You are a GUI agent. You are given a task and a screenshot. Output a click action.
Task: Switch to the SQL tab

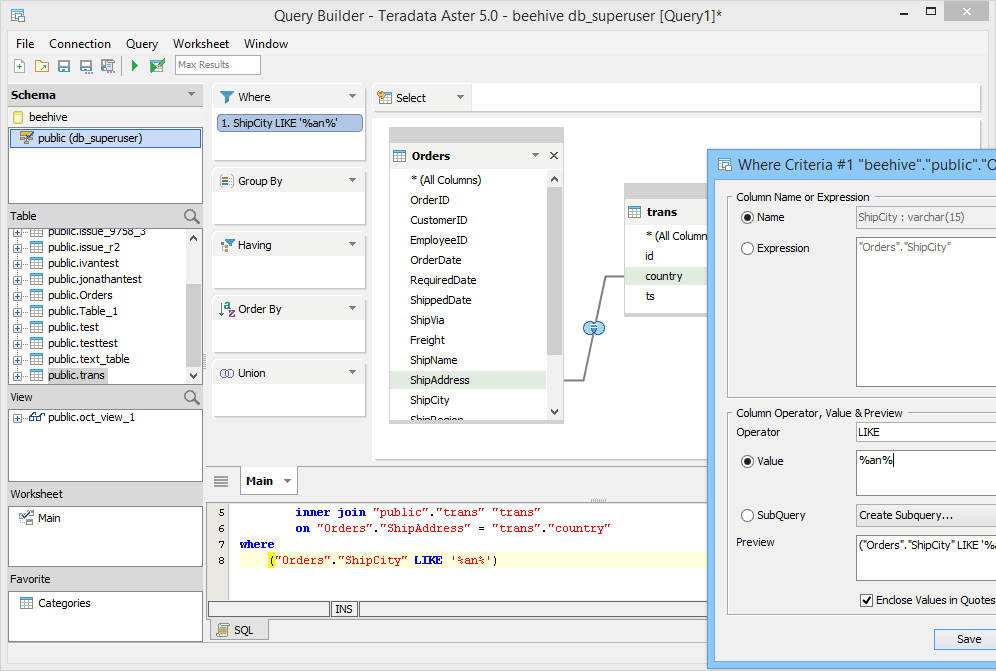[x=239, y=630]
